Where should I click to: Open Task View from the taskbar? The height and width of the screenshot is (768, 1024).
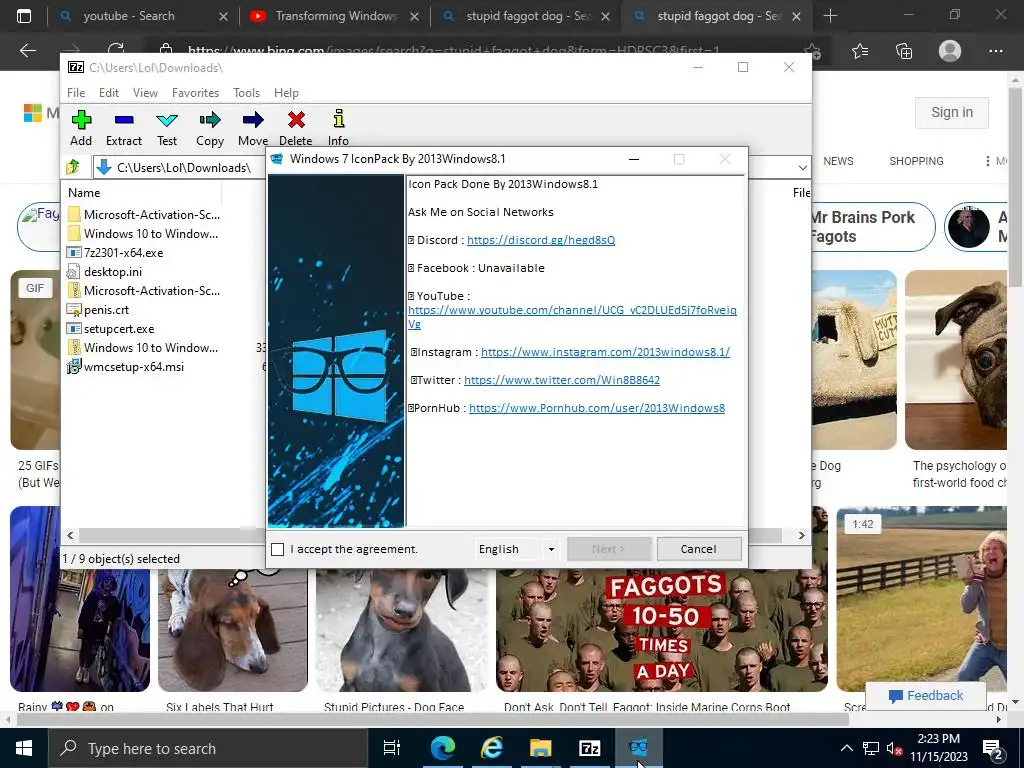click(x=392, y=748)
